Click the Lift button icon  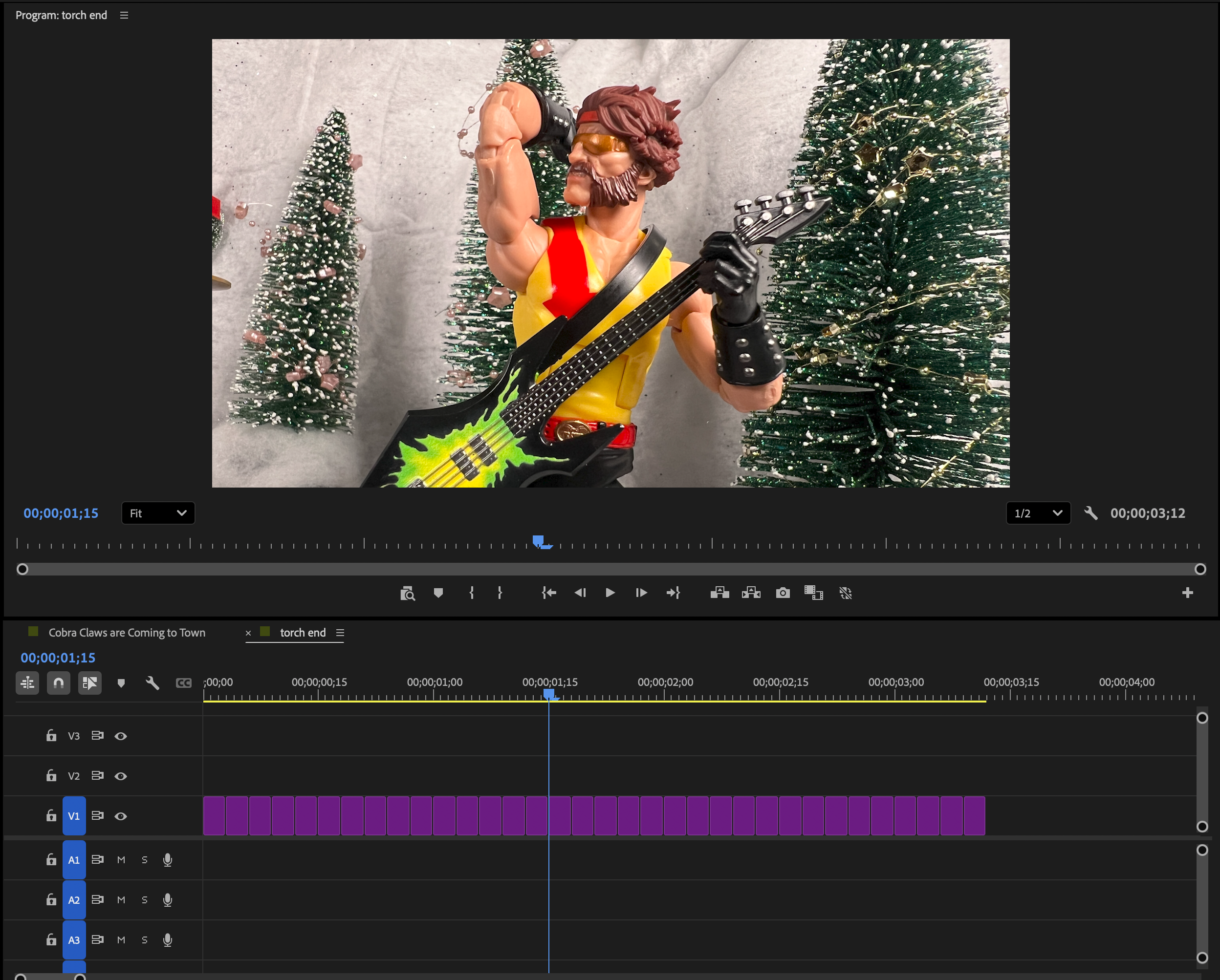pyautogui.click(x=719, y=593)
